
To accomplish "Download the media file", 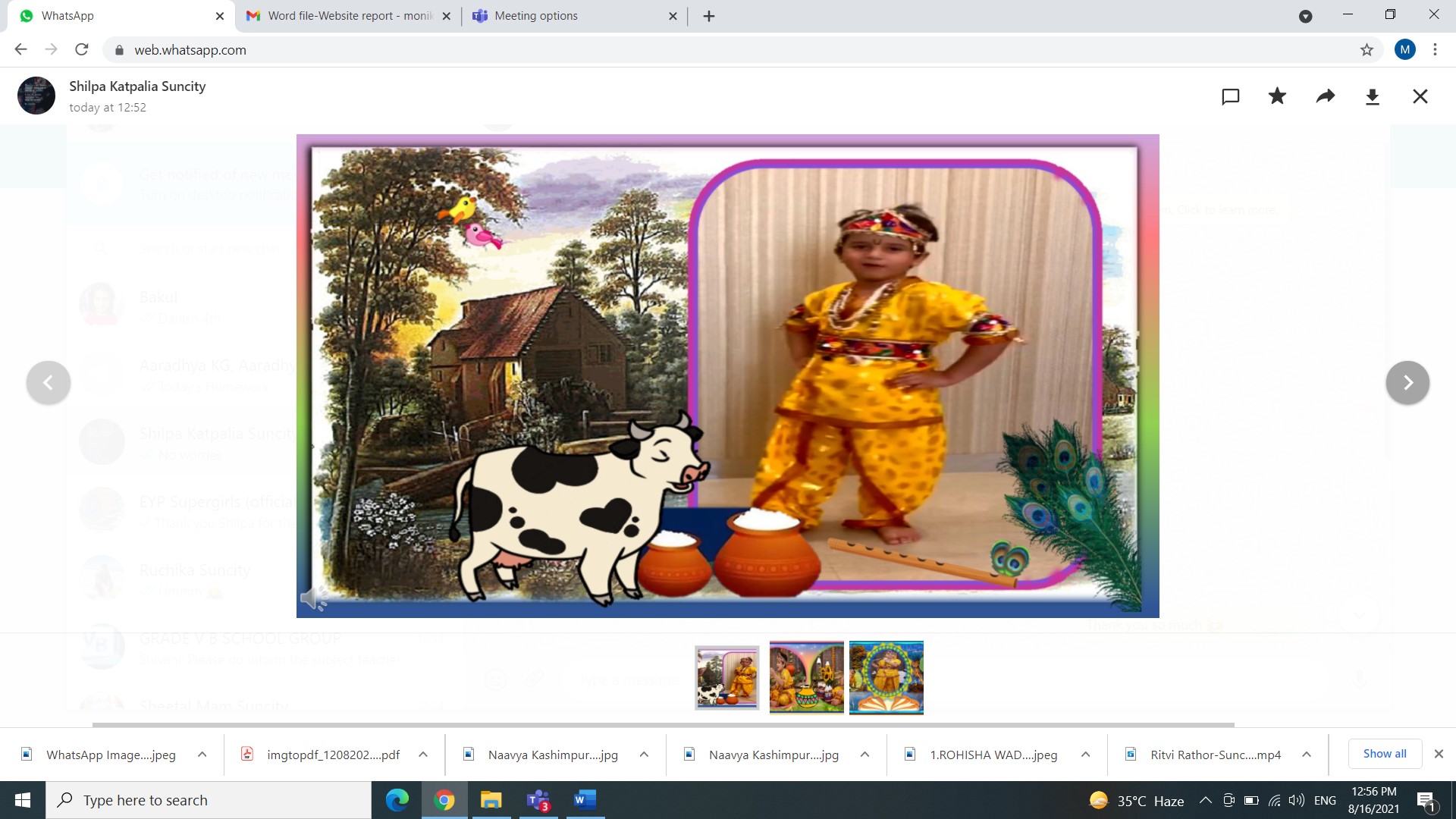I will 1373,96.
